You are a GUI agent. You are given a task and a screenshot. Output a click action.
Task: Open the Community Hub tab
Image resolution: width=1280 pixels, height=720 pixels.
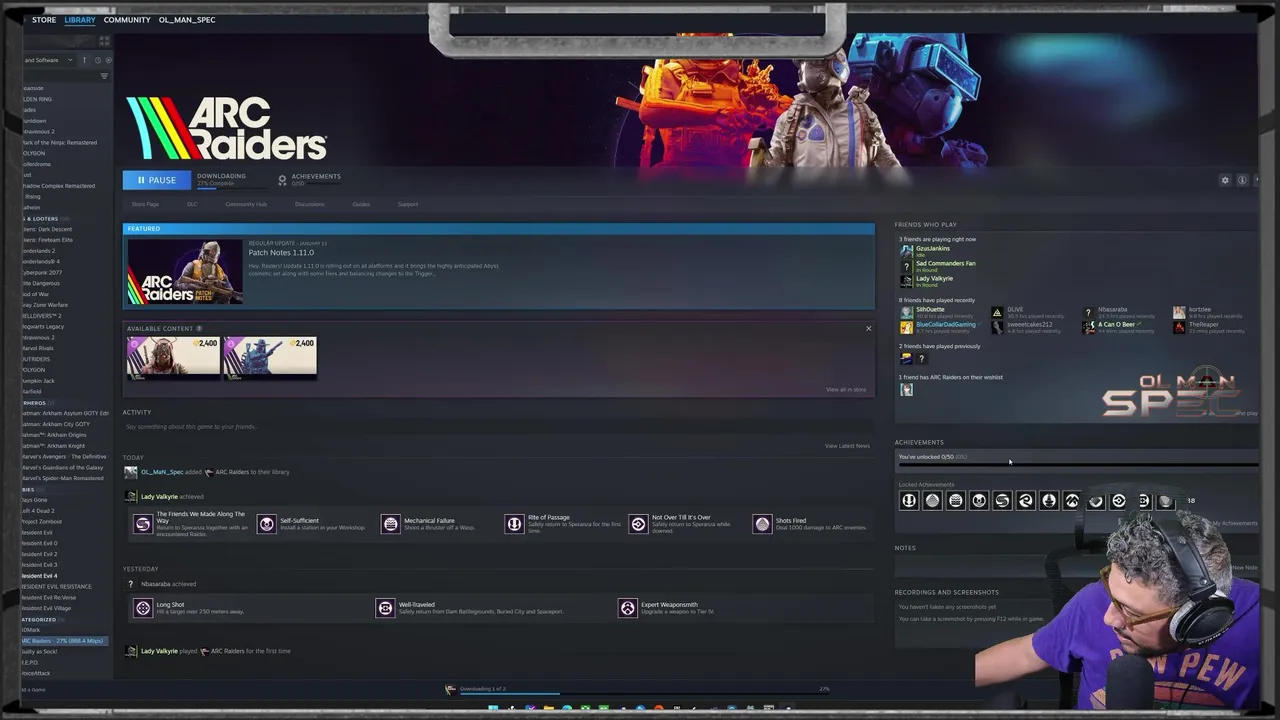246,204
